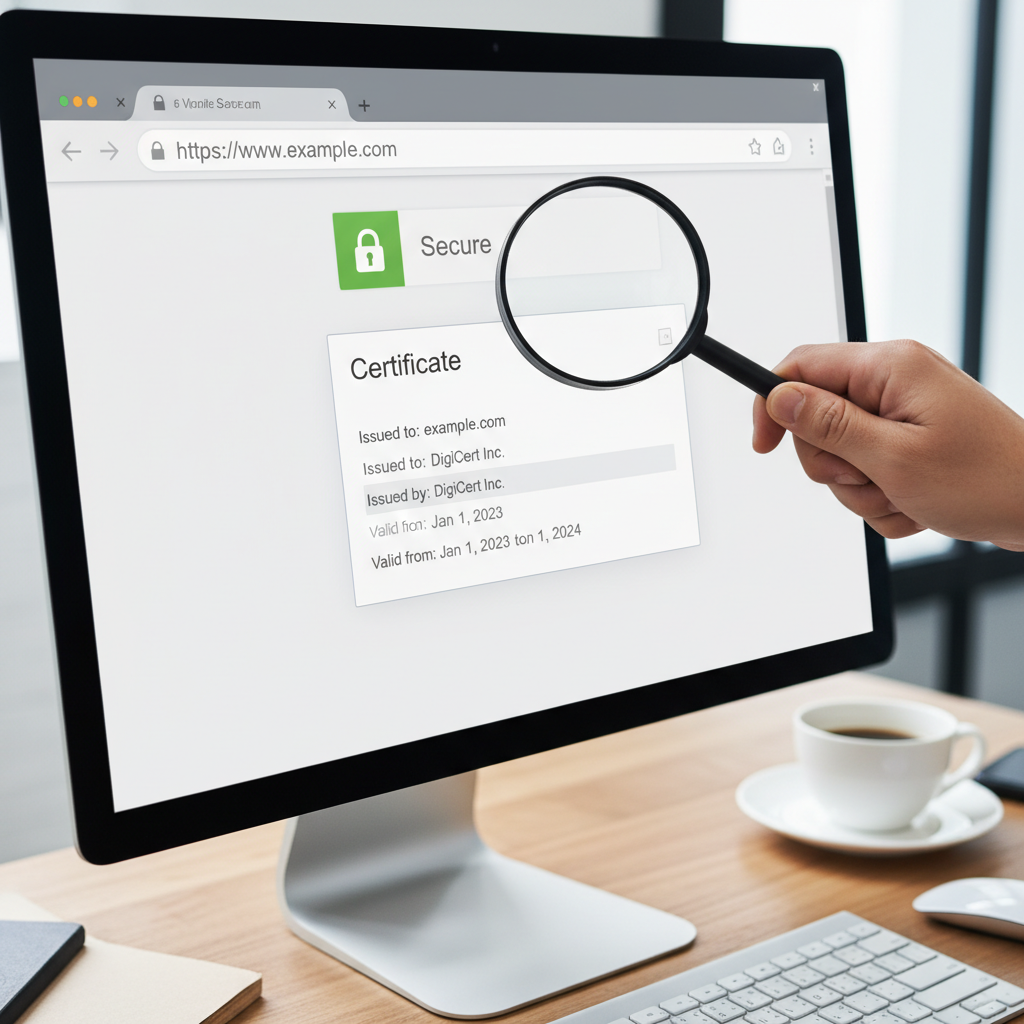
Task: Click the forward navigation arrow
Action: 109,150
